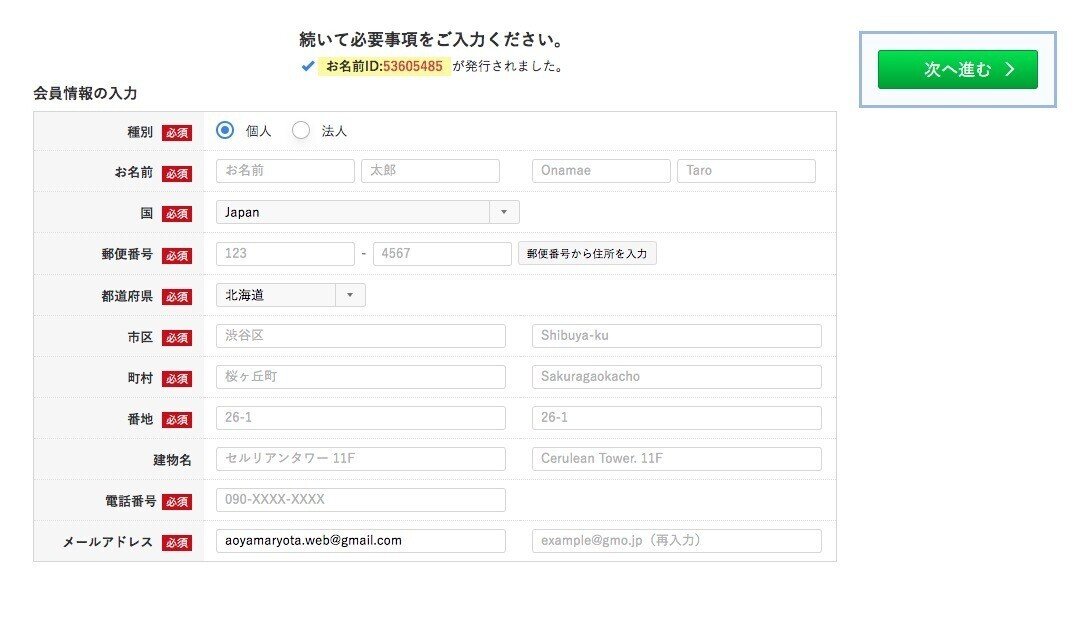
Task: Click the email field with aoyamaryota.web@gmail.com
Action: tap(360, 540)
